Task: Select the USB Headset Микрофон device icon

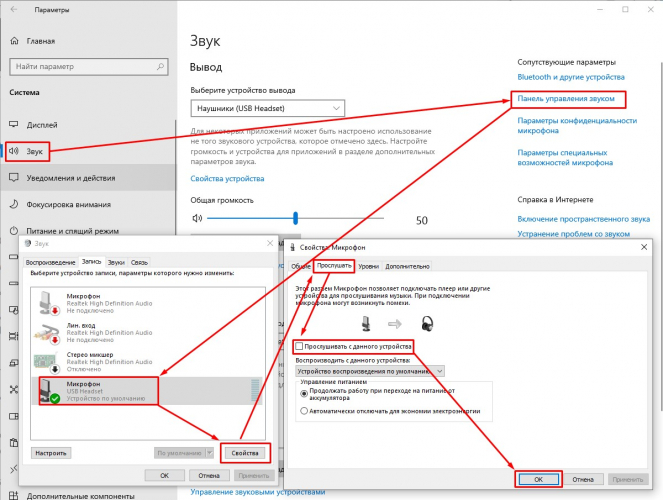Action: pos(46,391)
